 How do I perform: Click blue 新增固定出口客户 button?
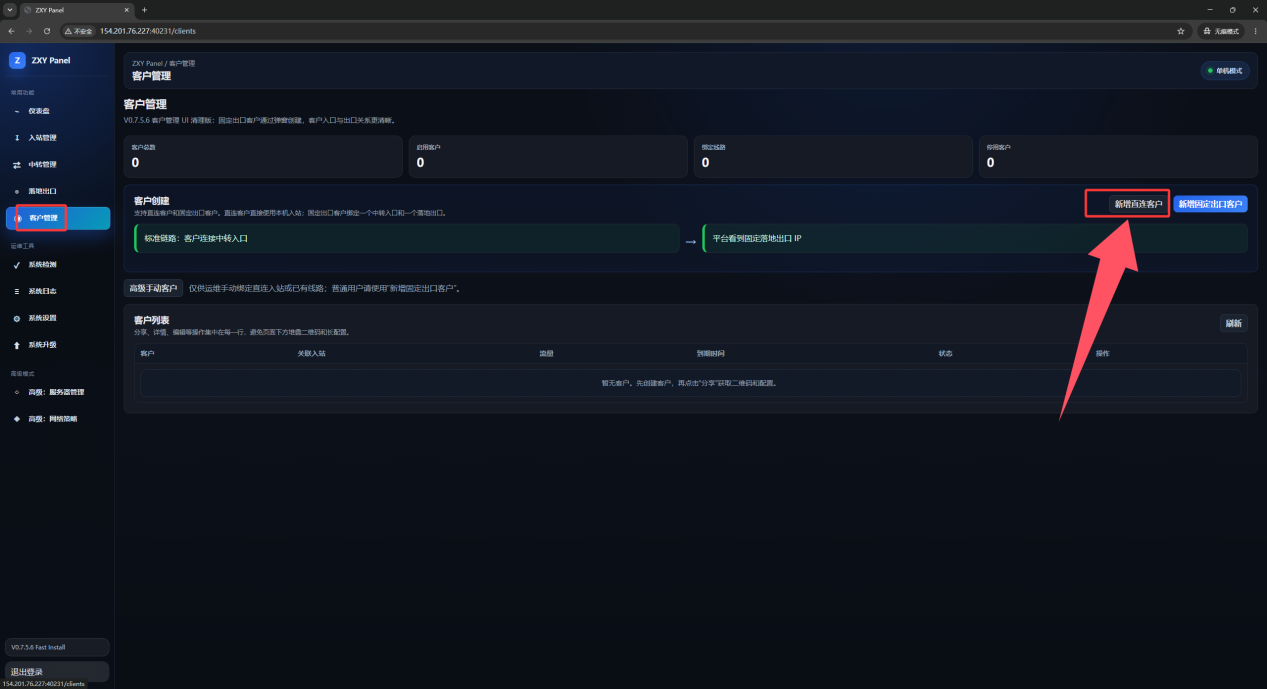(1210, 204)
